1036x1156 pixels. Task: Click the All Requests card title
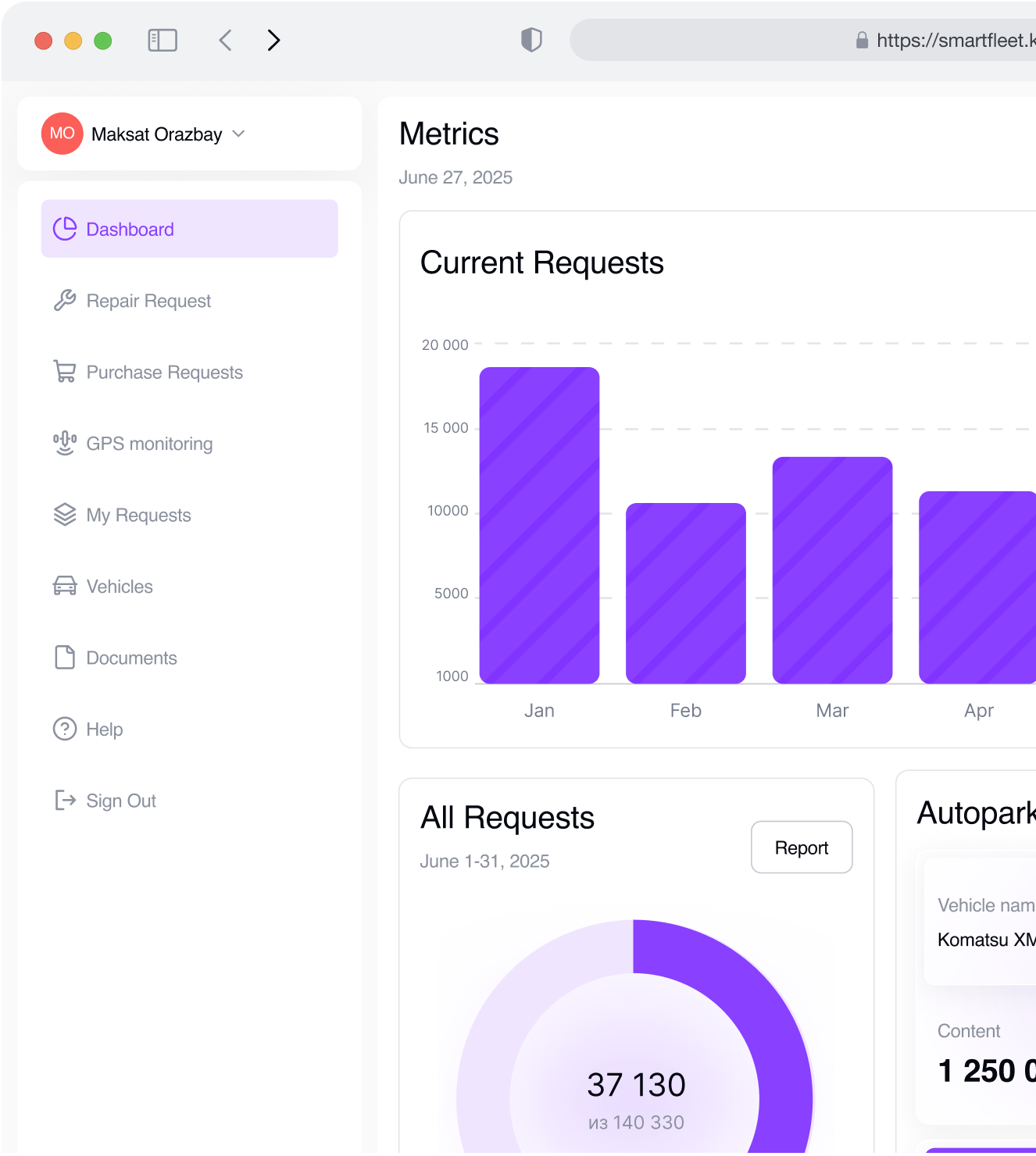pyautogui.click(x=508, y=818)
